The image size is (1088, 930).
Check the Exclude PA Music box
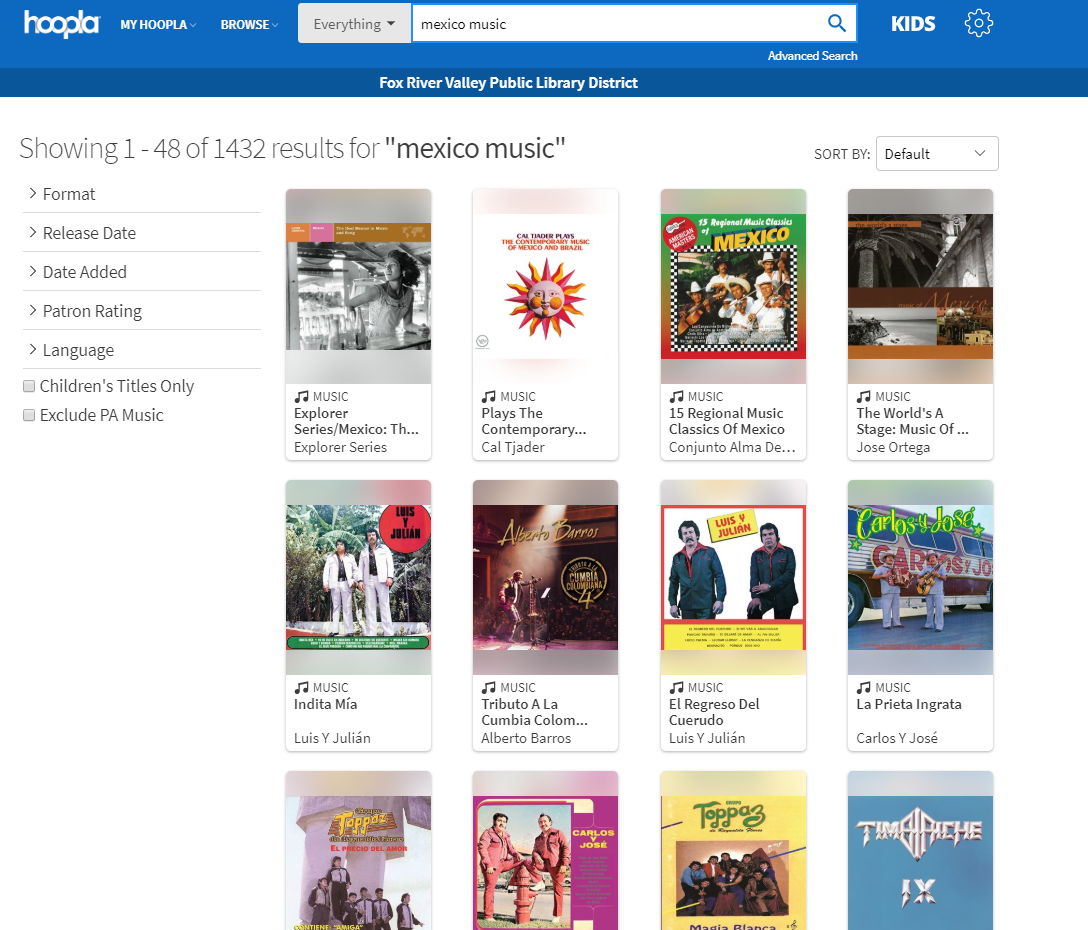[30, 415]
